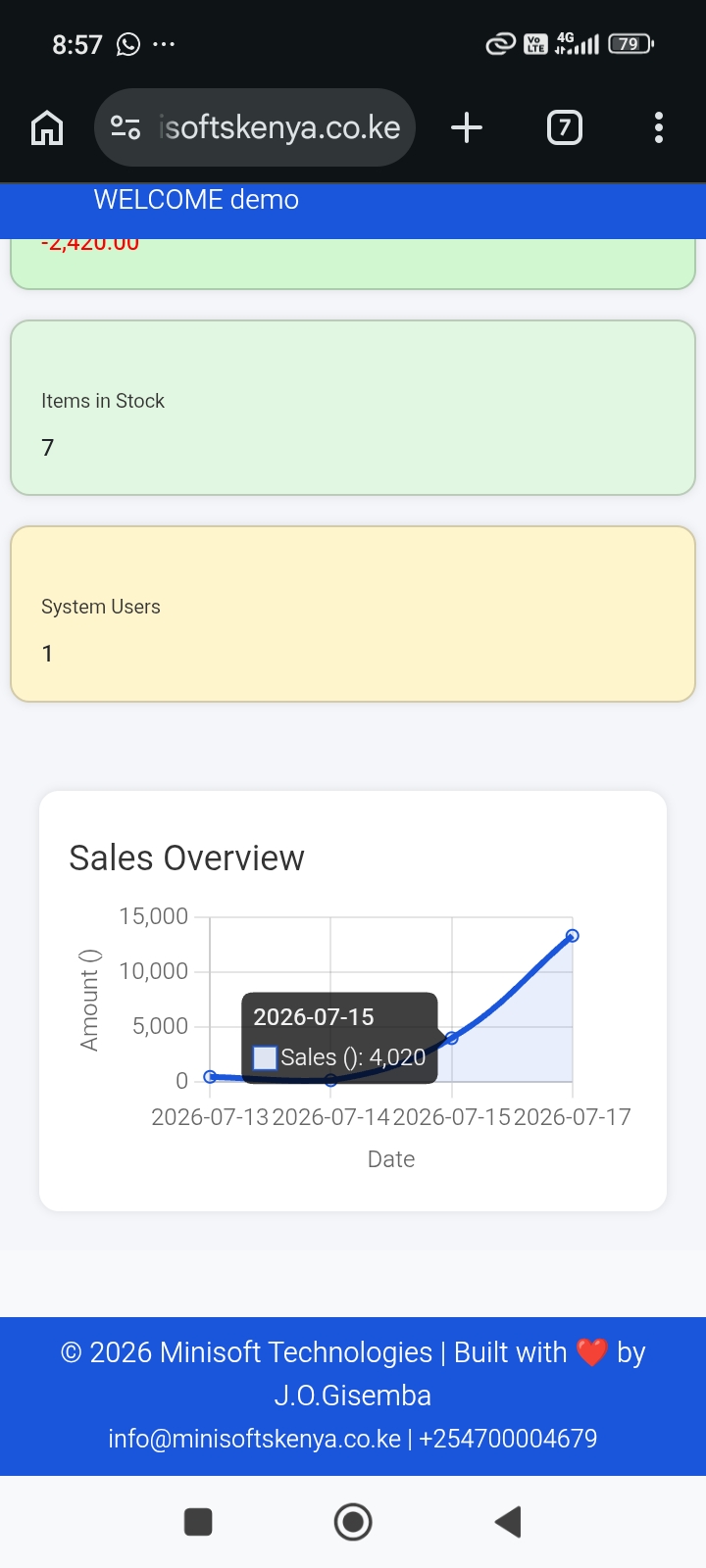
Task: Tap the WhatsApp notification icon in status bar
Action: click(x=128, y=44)
